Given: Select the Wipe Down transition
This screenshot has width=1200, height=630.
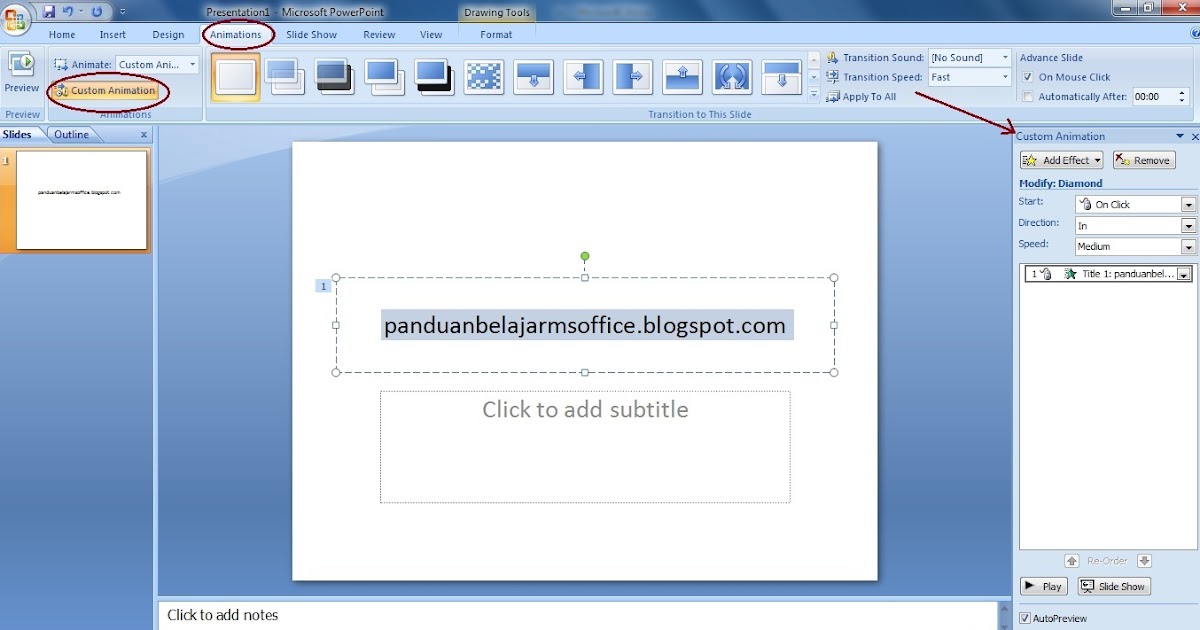Looking at the screenshot, I should coord(534,77).
